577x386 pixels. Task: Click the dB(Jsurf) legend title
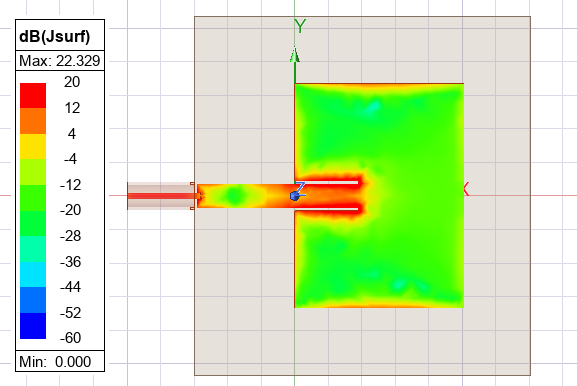pyautogui.click(x=54, y=36)
